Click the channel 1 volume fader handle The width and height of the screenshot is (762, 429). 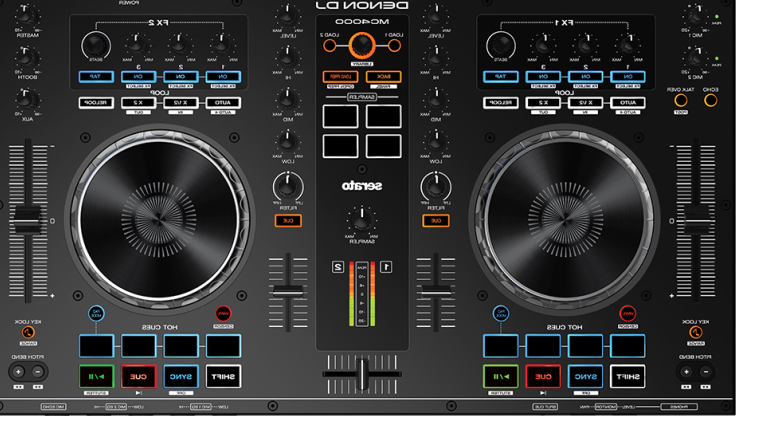pos(436,291)
